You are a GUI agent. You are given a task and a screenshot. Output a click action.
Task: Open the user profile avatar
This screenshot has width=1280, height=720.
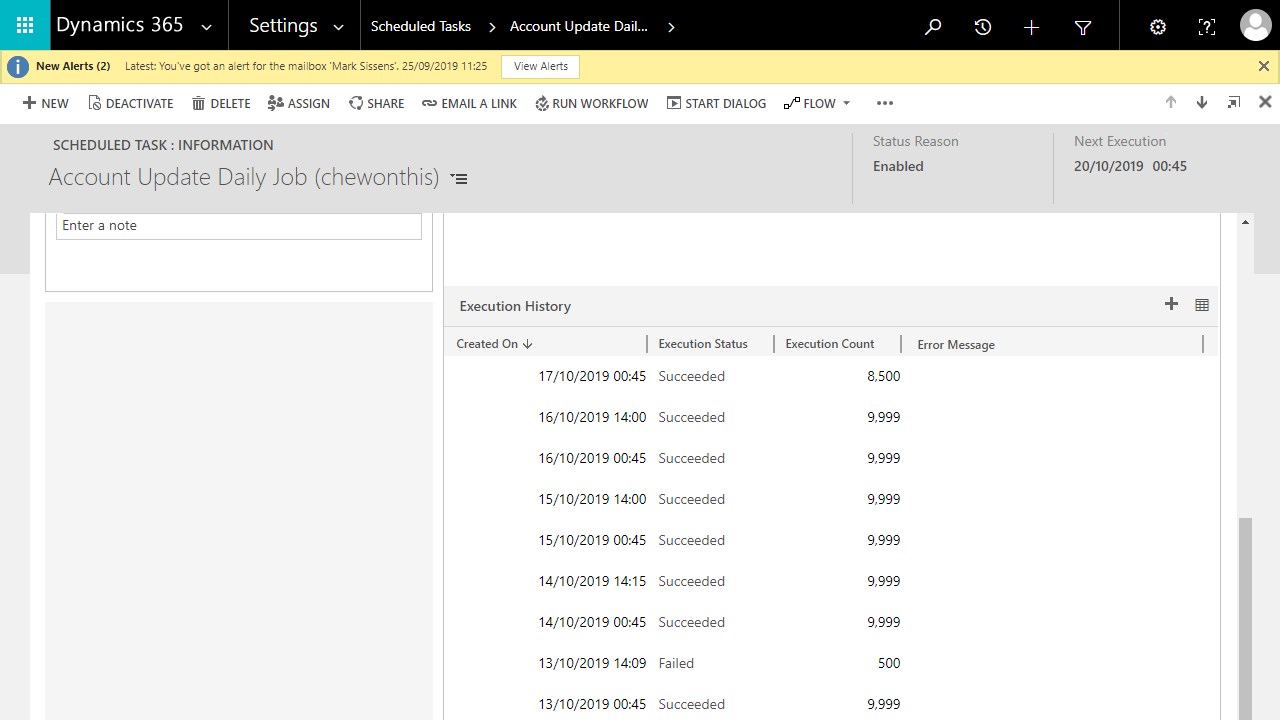click(x=1256, y=25)
